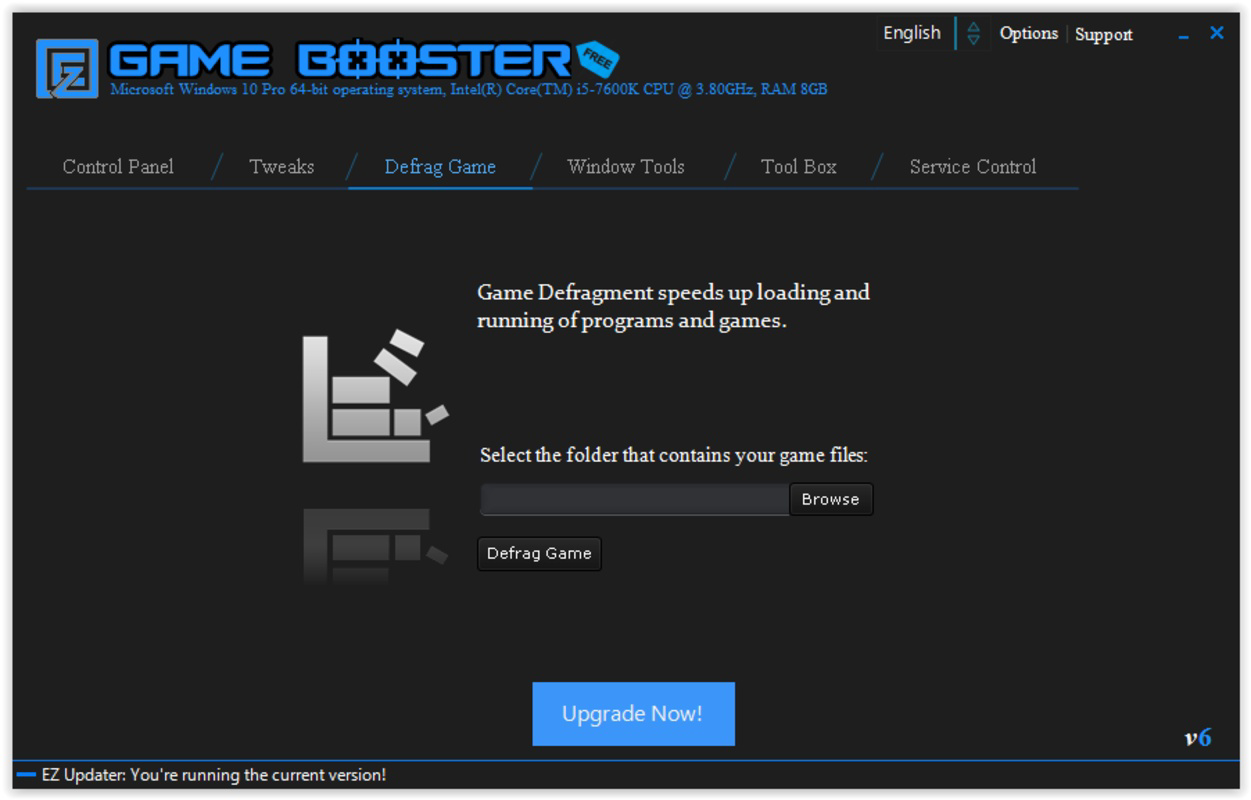
Task: Click the Defrag Game button
Action: [x=539, y=553]
